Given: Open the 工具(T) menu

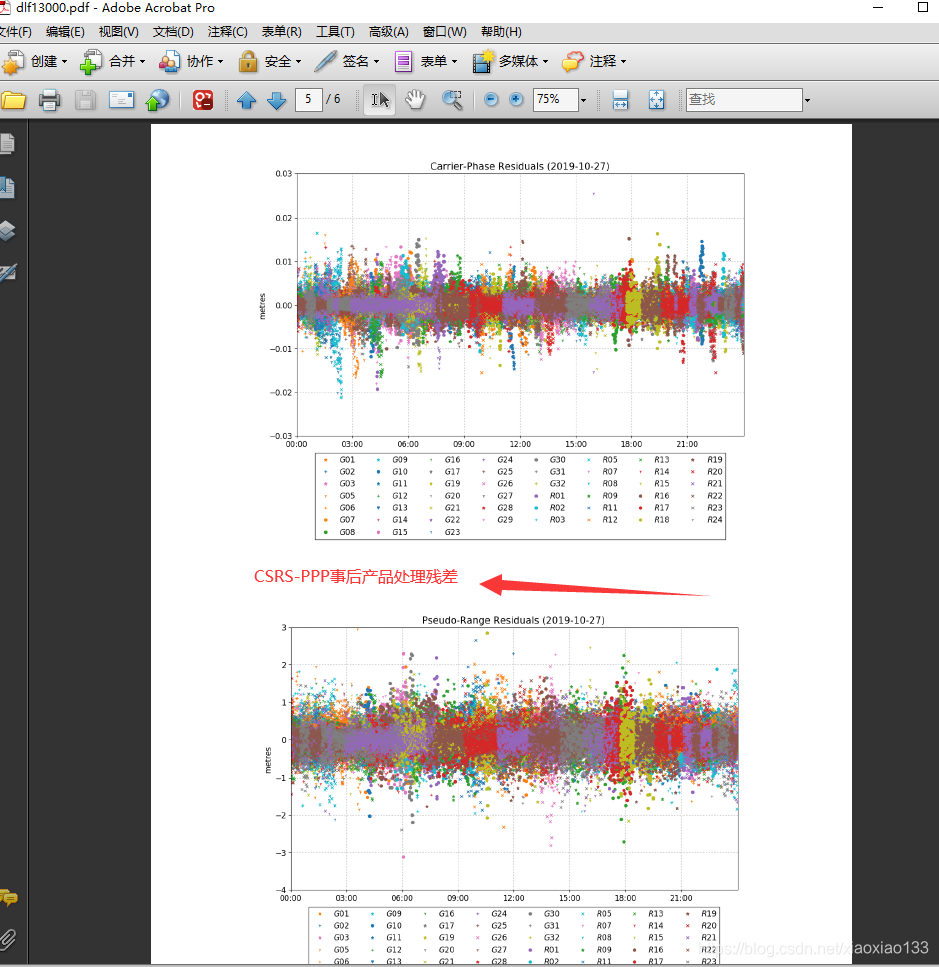Looking at the screenshot, I should click(x=335, y=31).
